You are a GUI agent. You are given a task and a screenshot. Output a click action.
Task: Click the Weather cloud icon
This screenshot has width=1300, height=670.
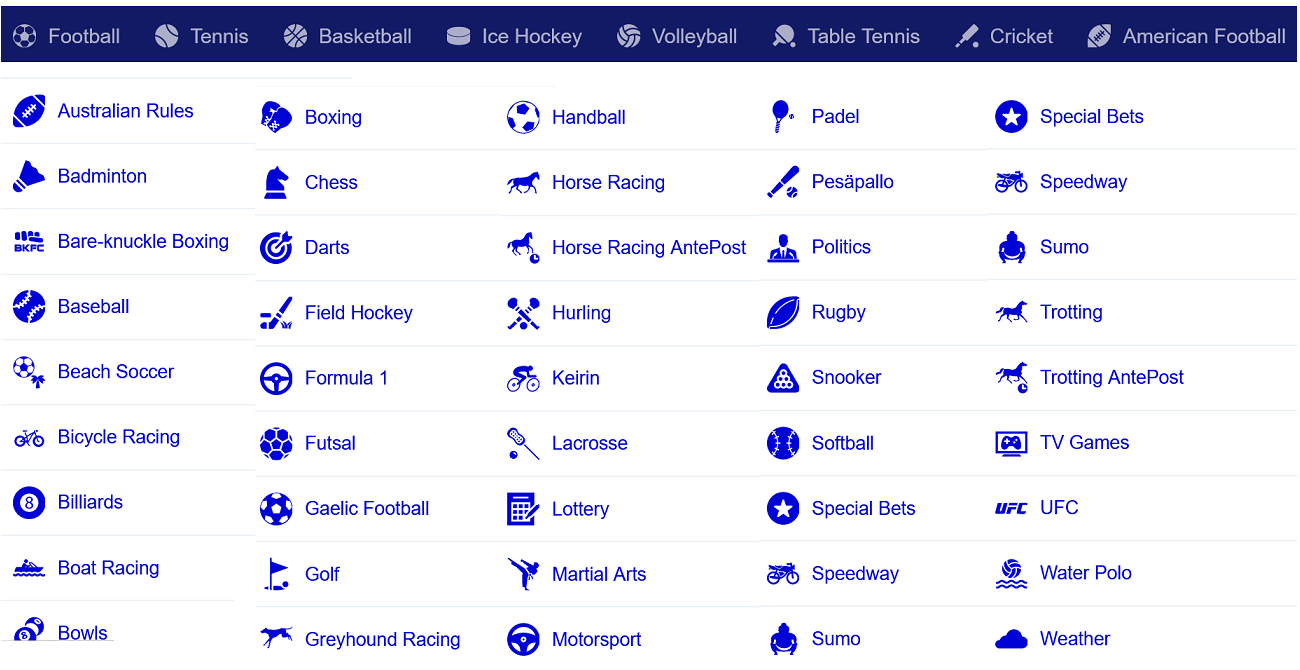(x=1011, y=637)
